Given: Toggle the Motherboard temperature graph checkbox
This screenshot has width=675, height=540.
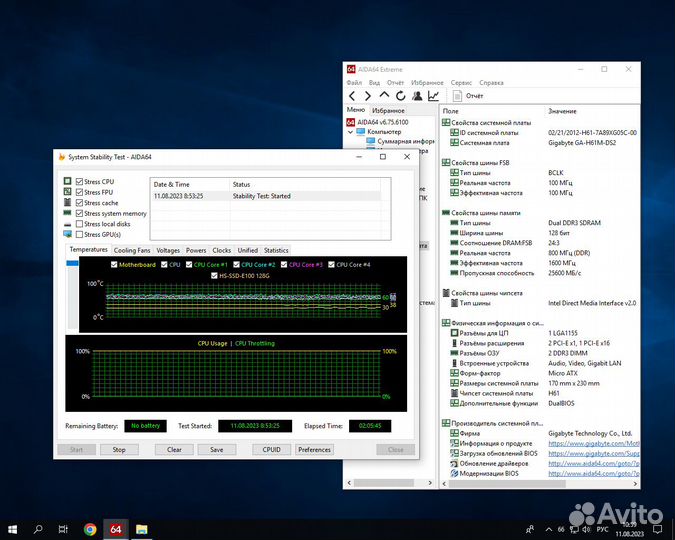Looking at the screenshot, I should 113,264.
